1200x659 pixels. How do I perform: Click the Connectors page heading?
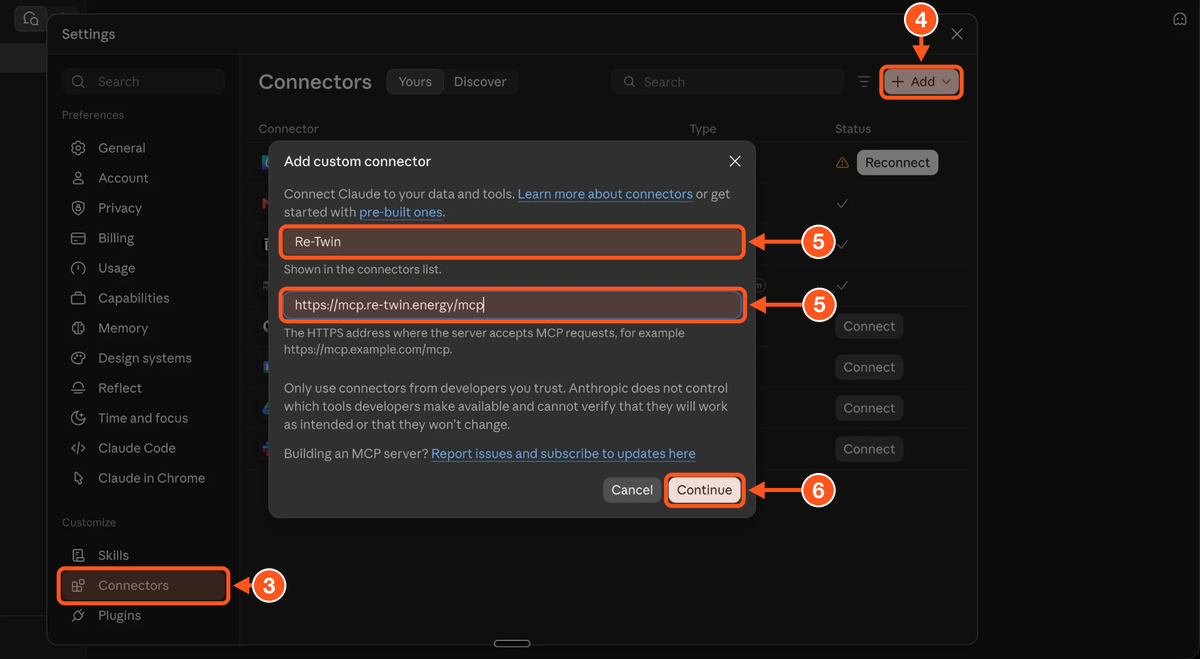point(315,82)
